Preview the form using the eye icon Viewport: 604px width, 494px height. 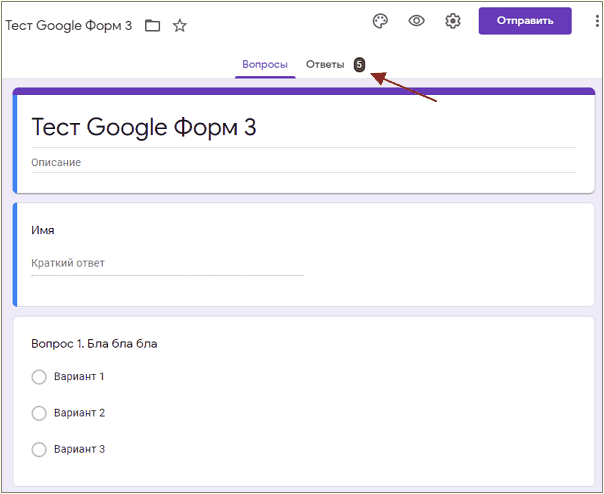pyautogui.click(x=416, y=20)
